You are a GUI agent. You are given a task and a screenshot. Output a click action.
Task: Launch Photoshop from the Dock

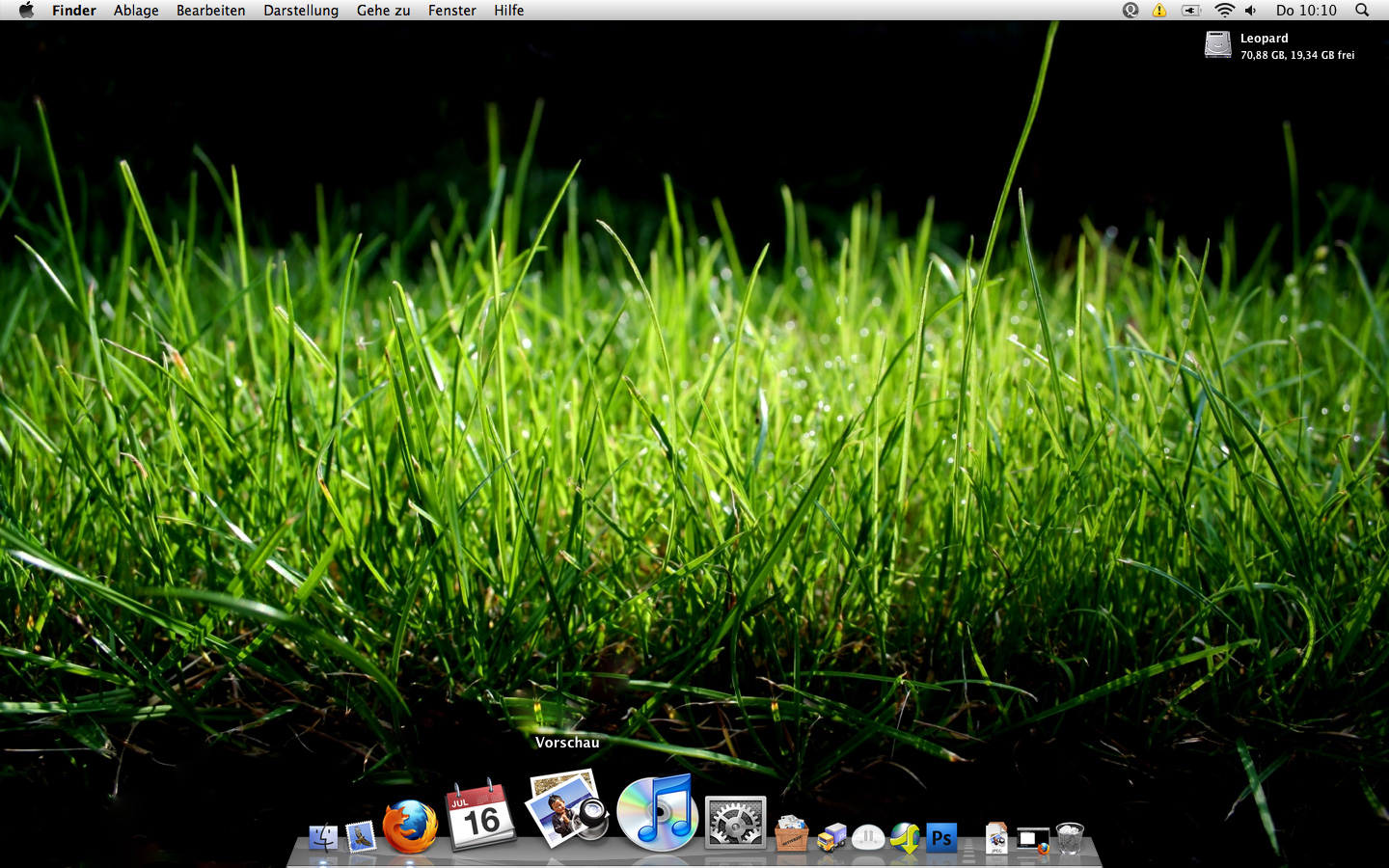(940, 838)
